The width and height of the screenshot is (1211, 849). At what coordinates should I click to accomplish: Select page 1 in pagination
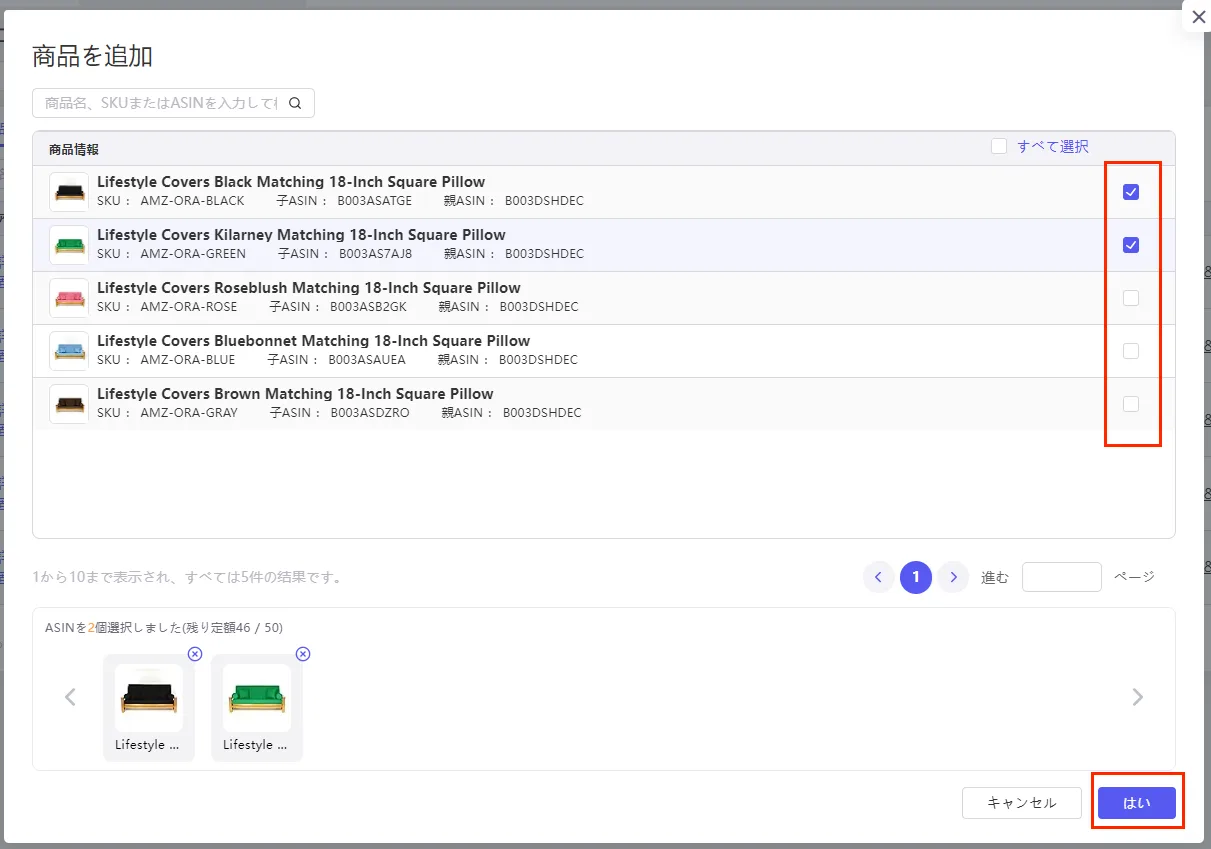point(916,577)
